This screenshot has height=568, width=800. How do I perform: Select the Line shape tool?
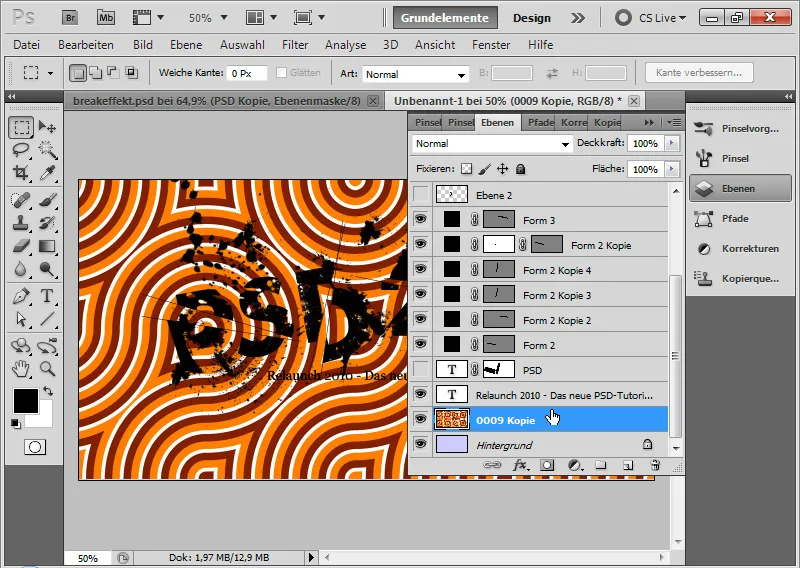(47, 319)
